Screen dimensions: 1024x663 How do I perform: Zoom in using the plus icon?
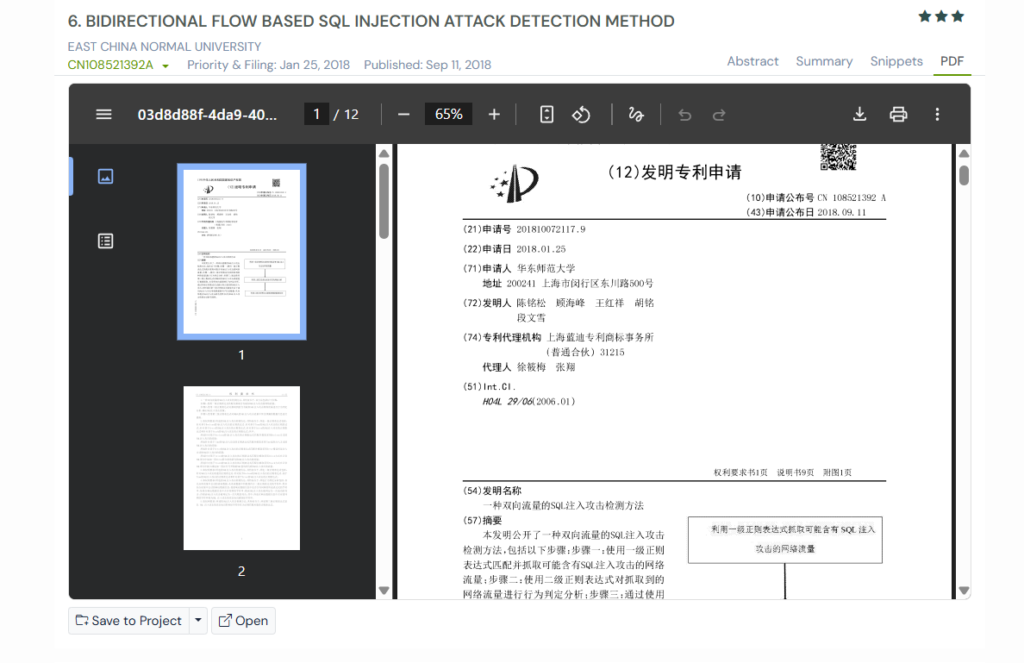coord(494,114)
